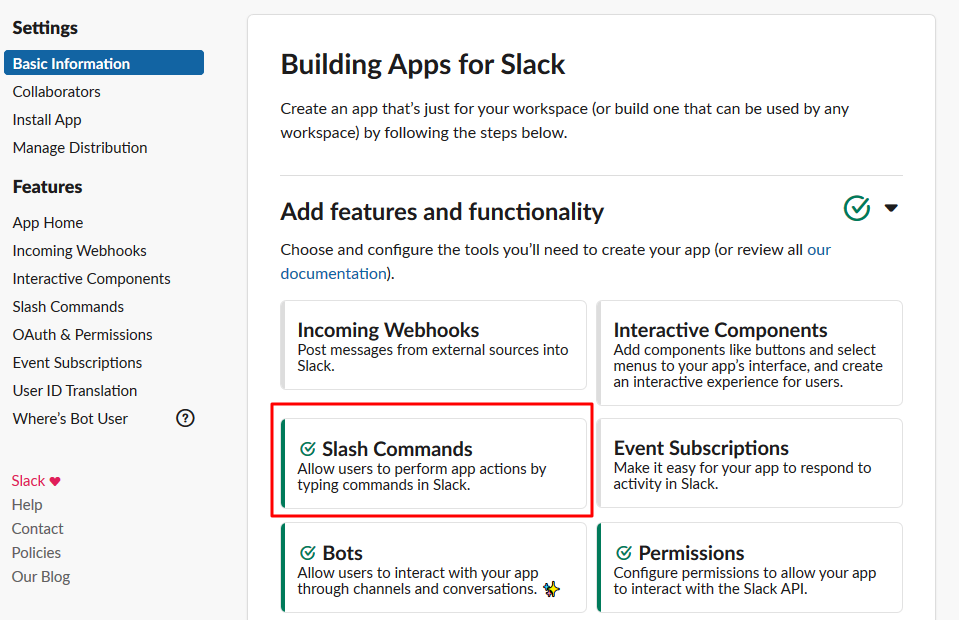
Task: Click the green checkmark beside Permissions
Action: point(624,553)
